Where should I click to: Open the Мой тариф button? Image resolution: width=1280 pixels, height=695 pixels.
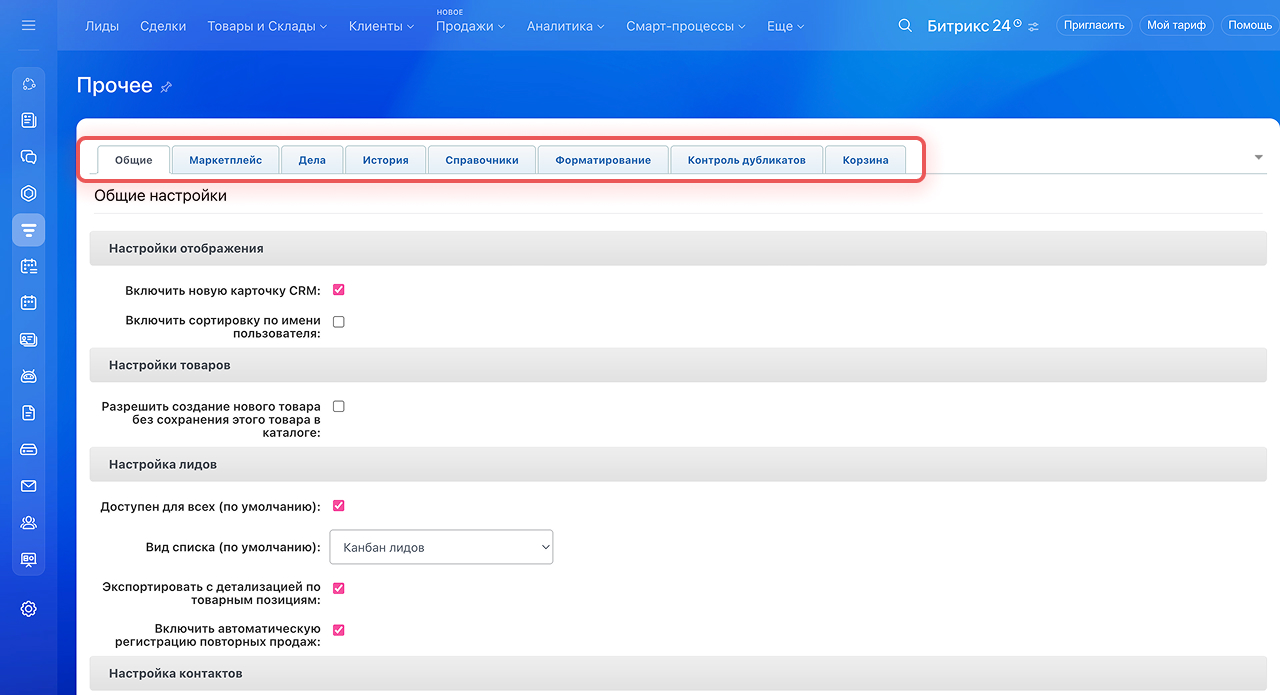pos(1176,25)
